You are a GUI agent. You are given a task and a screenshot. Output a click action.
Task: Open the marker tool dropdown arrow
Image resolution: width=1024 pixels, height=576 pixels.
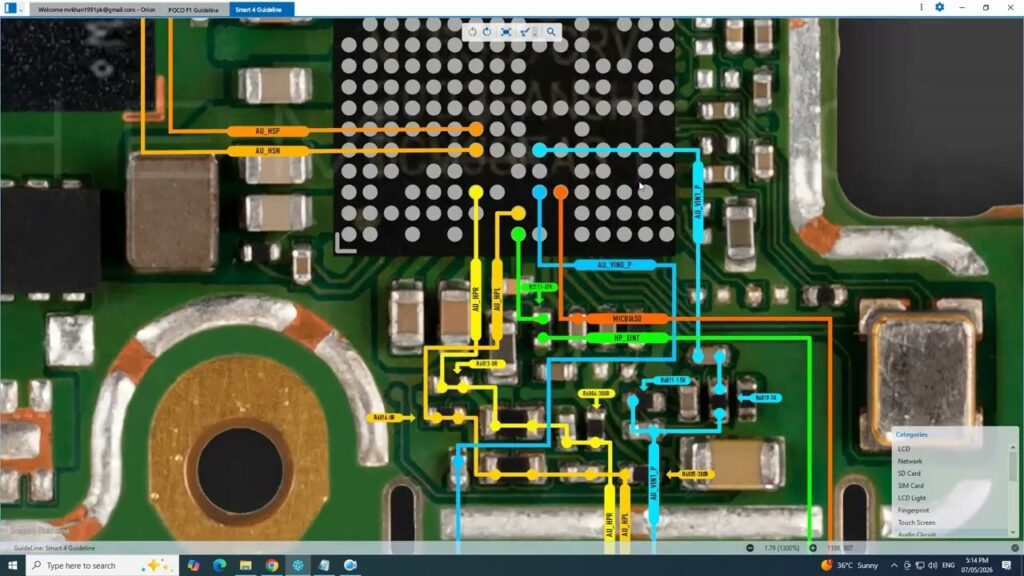coord(535,31)
